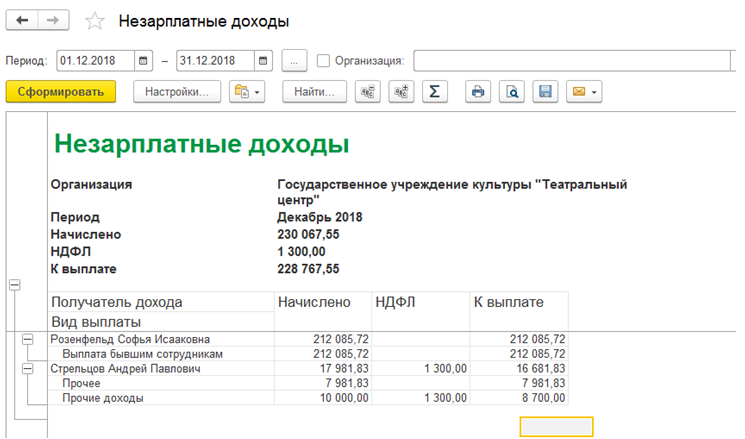Save report with the floppy disk icon
This screenshot has width=745, height=439.
pyautogui.click(x=545, y=91)
